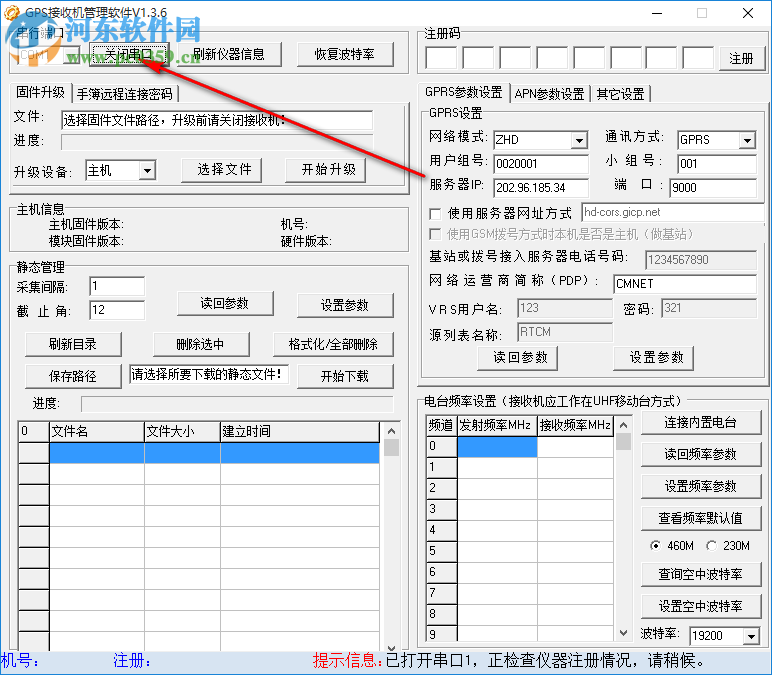
Task: Click the app icon in title bar
Action: tap(12, 13)
